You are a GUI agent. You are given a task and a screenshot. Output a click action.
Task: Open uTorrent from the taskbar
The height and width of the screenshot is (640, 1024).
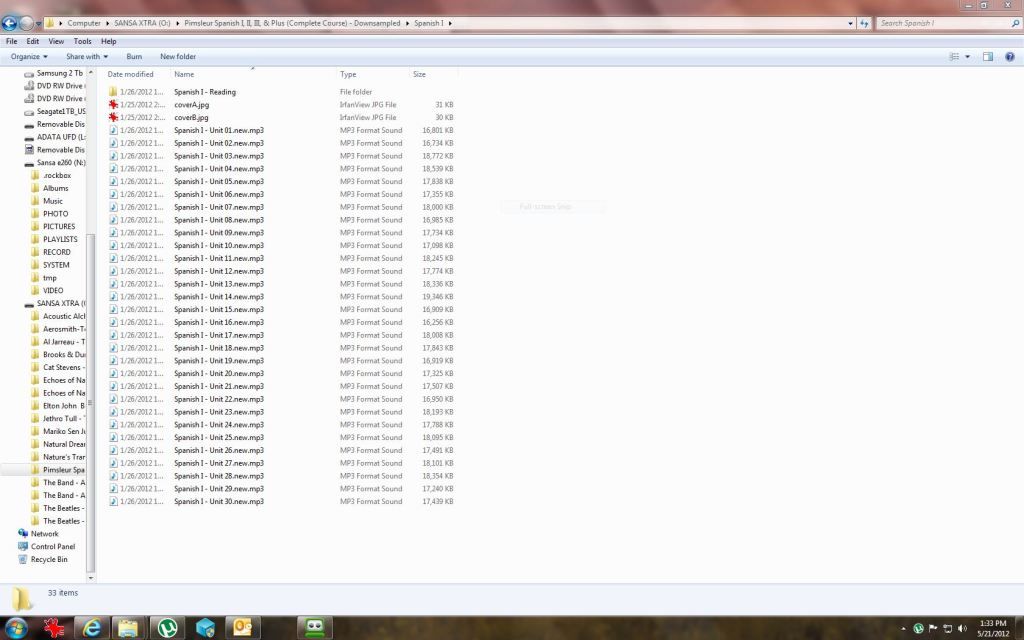click(x=167, y=628)
